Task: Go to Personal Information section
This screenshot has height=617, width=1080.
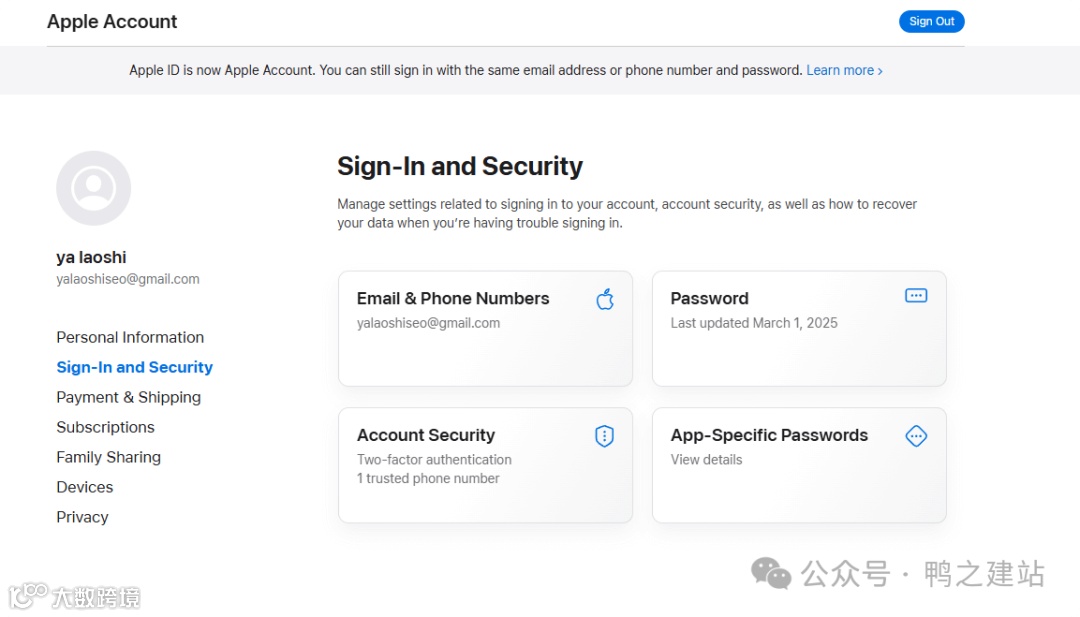Action: click(x=130, y=338)
